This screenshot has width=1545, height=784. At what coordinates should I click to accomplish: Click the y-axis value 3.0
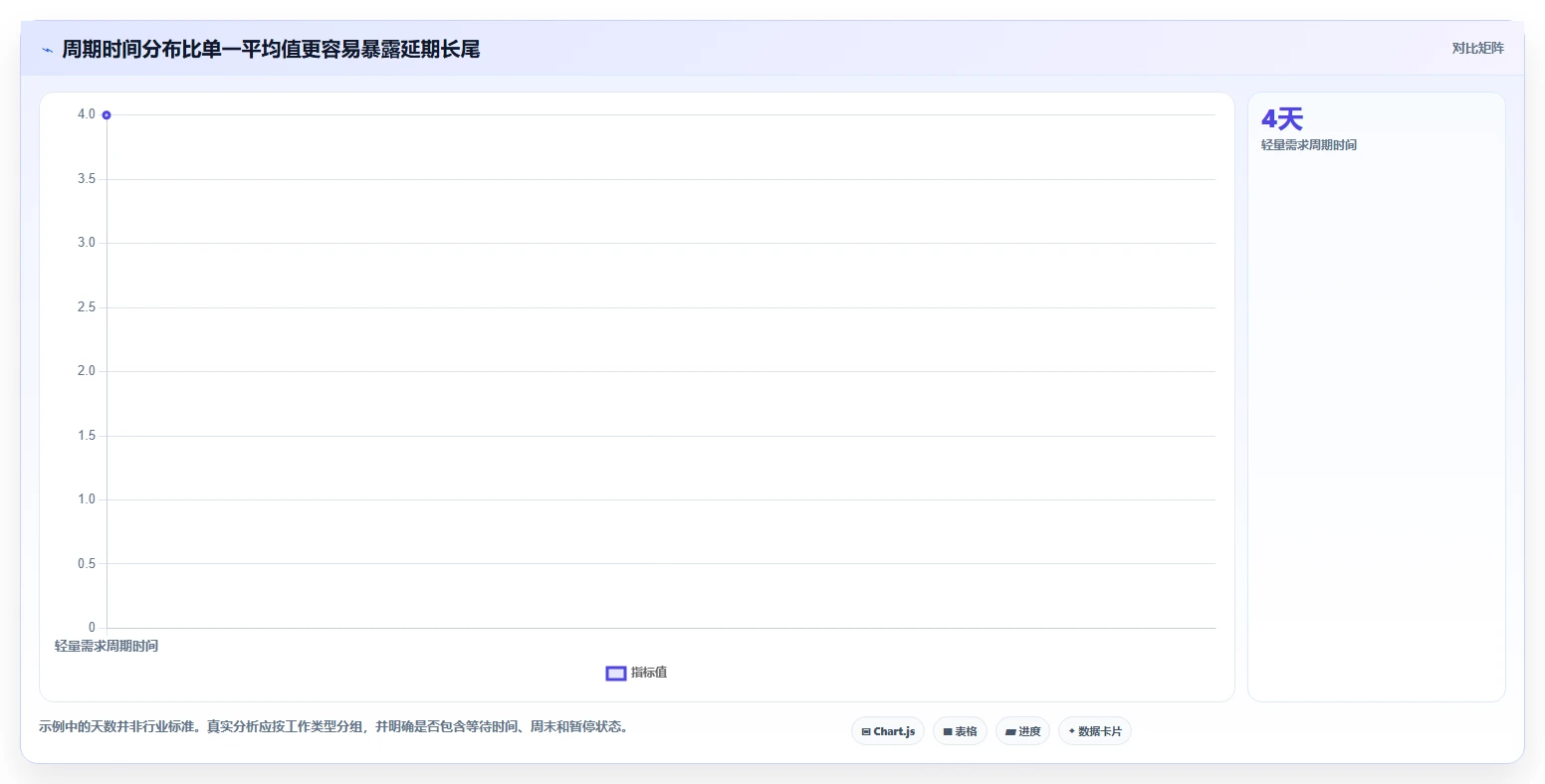tap(87, 243)
